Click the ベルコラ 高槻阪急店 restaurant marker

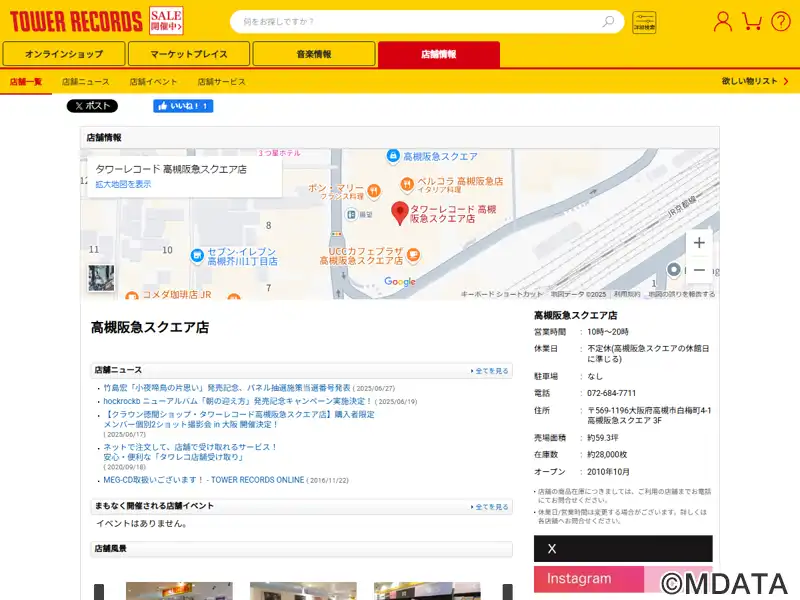(x=407, y=184)
